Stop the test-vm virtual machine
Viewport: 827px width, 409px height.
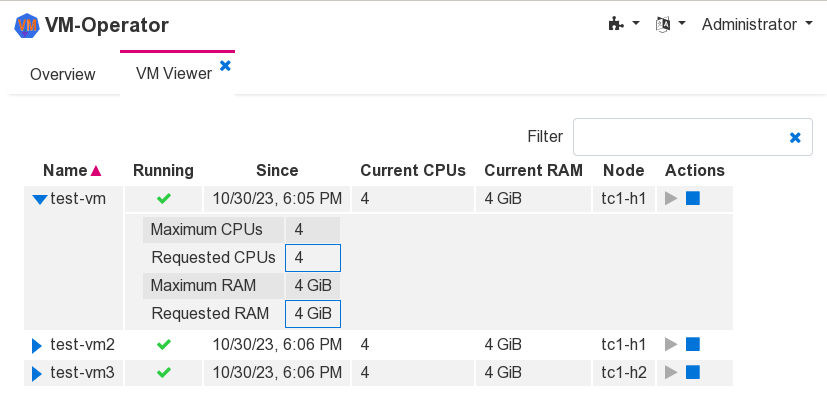pos(693,199)
